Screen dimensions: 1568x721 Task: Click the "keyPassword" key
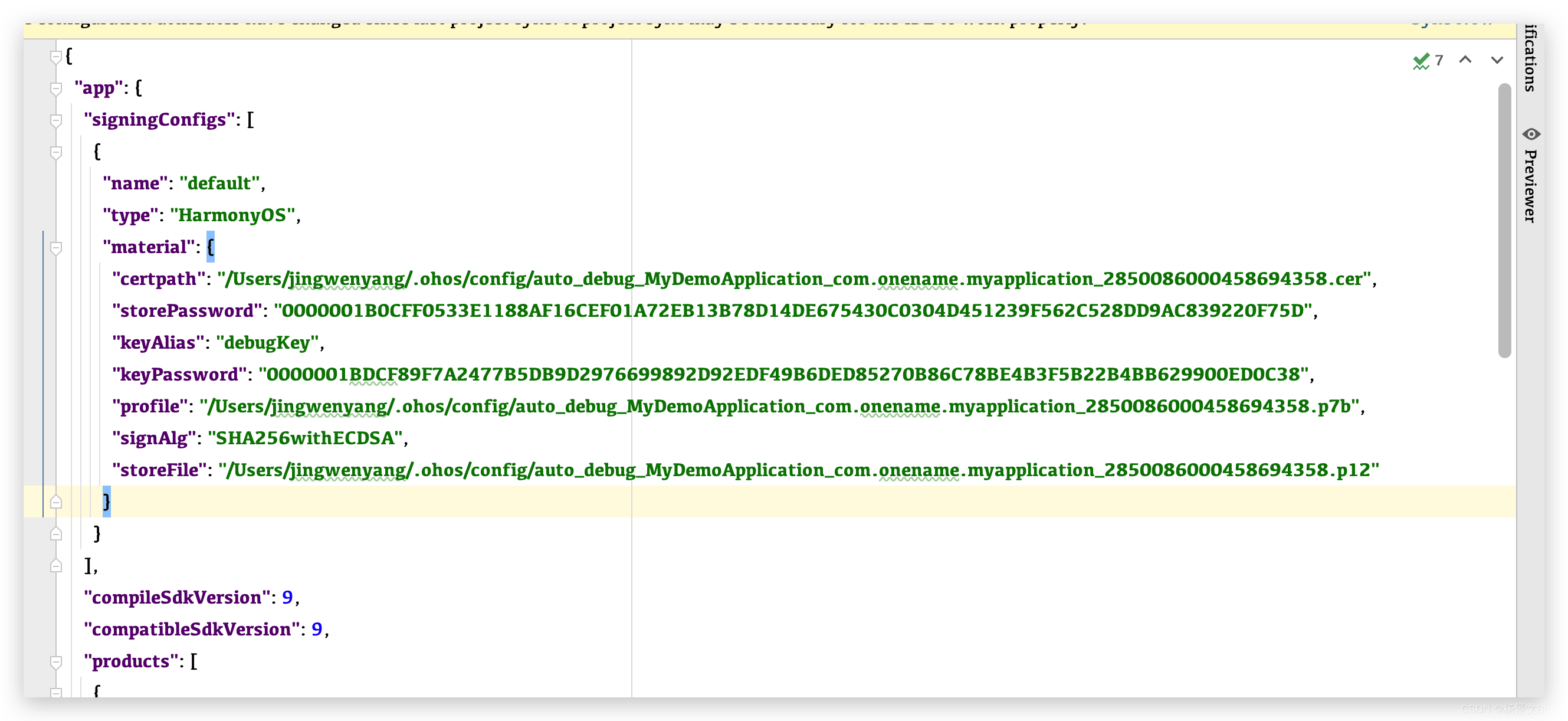click(179, 375)
